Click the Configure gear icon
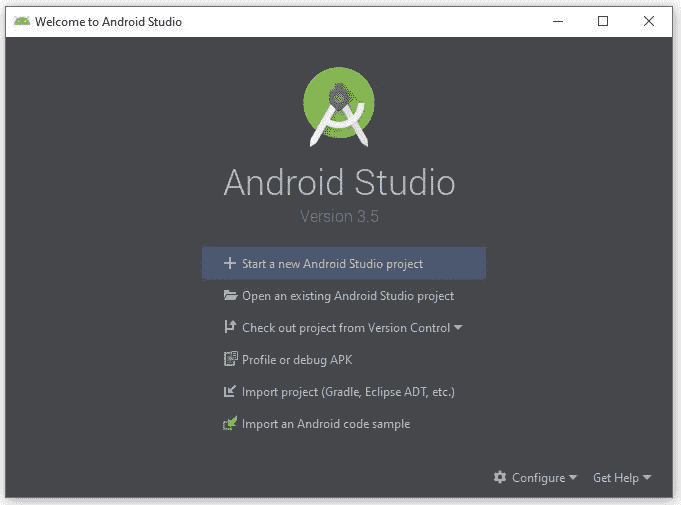The image size is (681, 505). (500, 478)
